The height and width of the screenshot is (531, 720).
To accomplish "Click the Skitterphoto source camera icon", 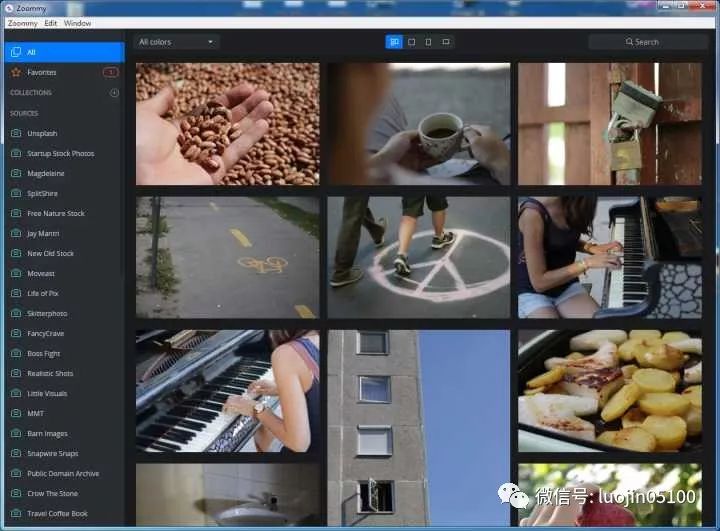I will pyautogui.click(x=16, y=313).
